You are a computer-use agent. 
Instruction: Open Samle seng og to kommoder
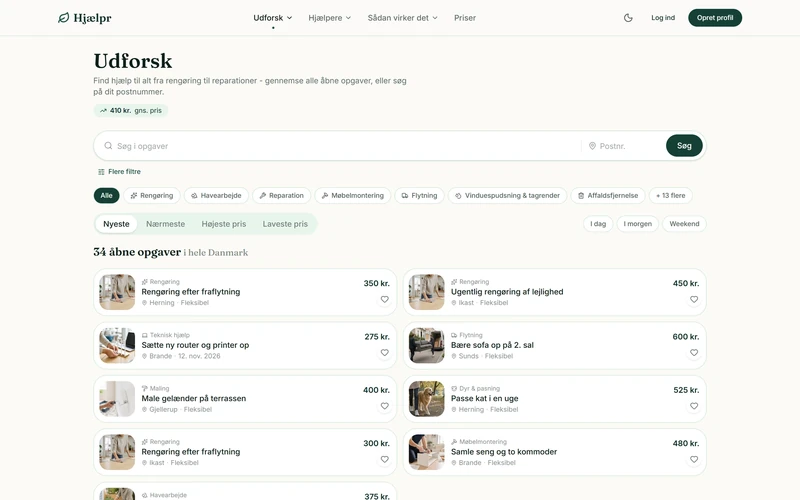point(504,452)
